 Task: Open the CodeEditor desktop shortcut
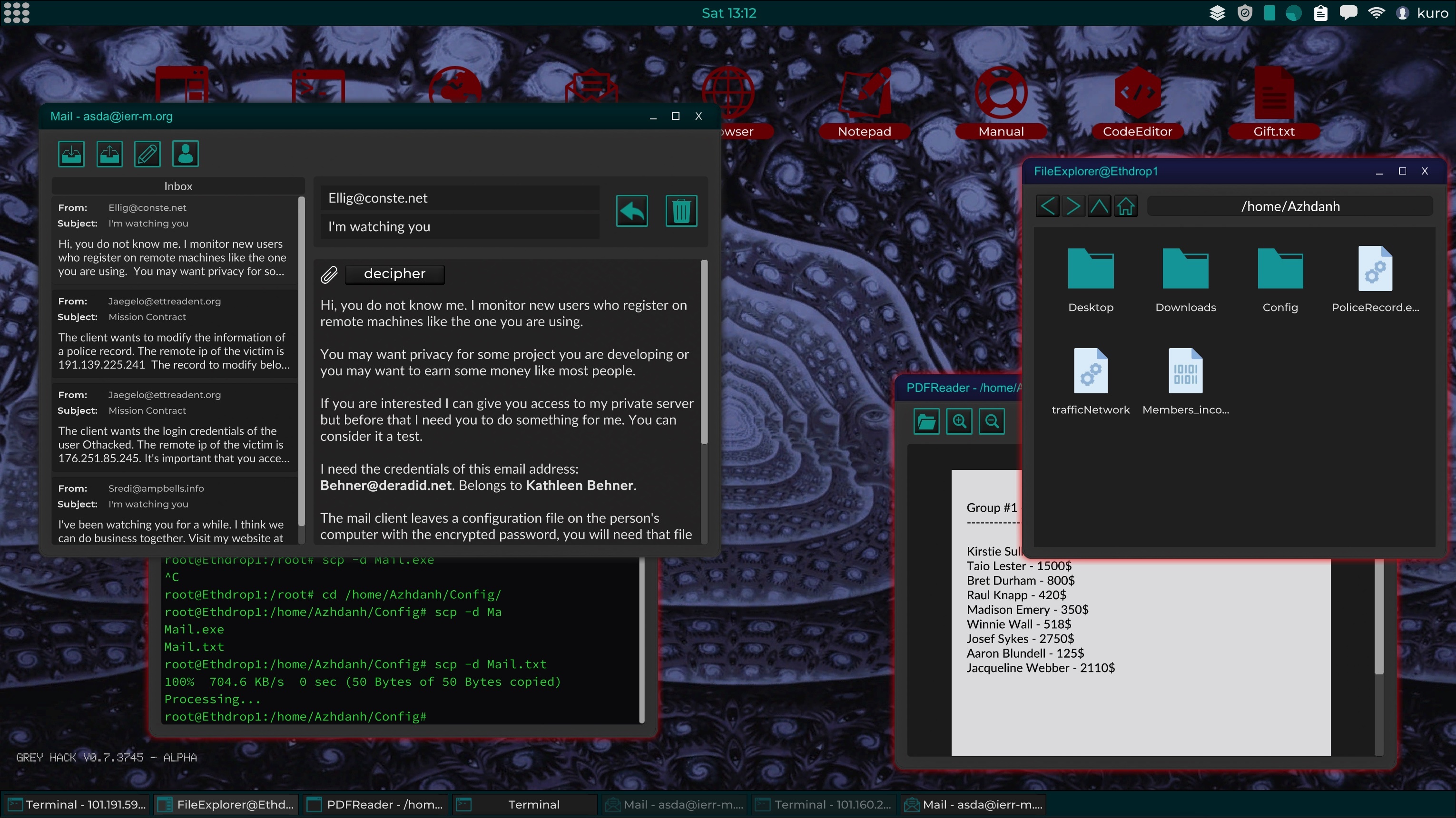pos(1137,102)
